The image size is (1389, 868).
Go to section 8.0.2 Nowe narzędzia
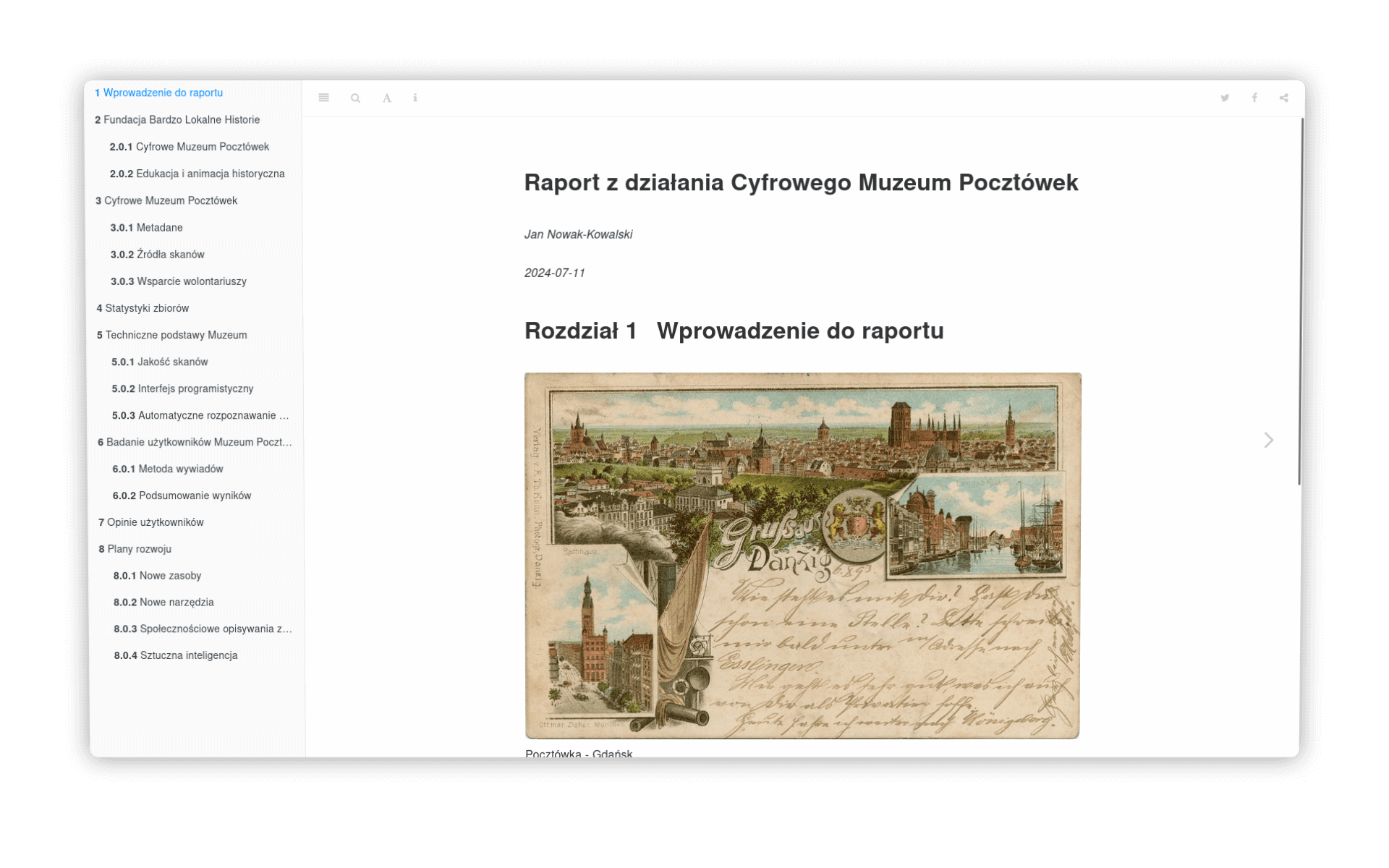point(163,602)
